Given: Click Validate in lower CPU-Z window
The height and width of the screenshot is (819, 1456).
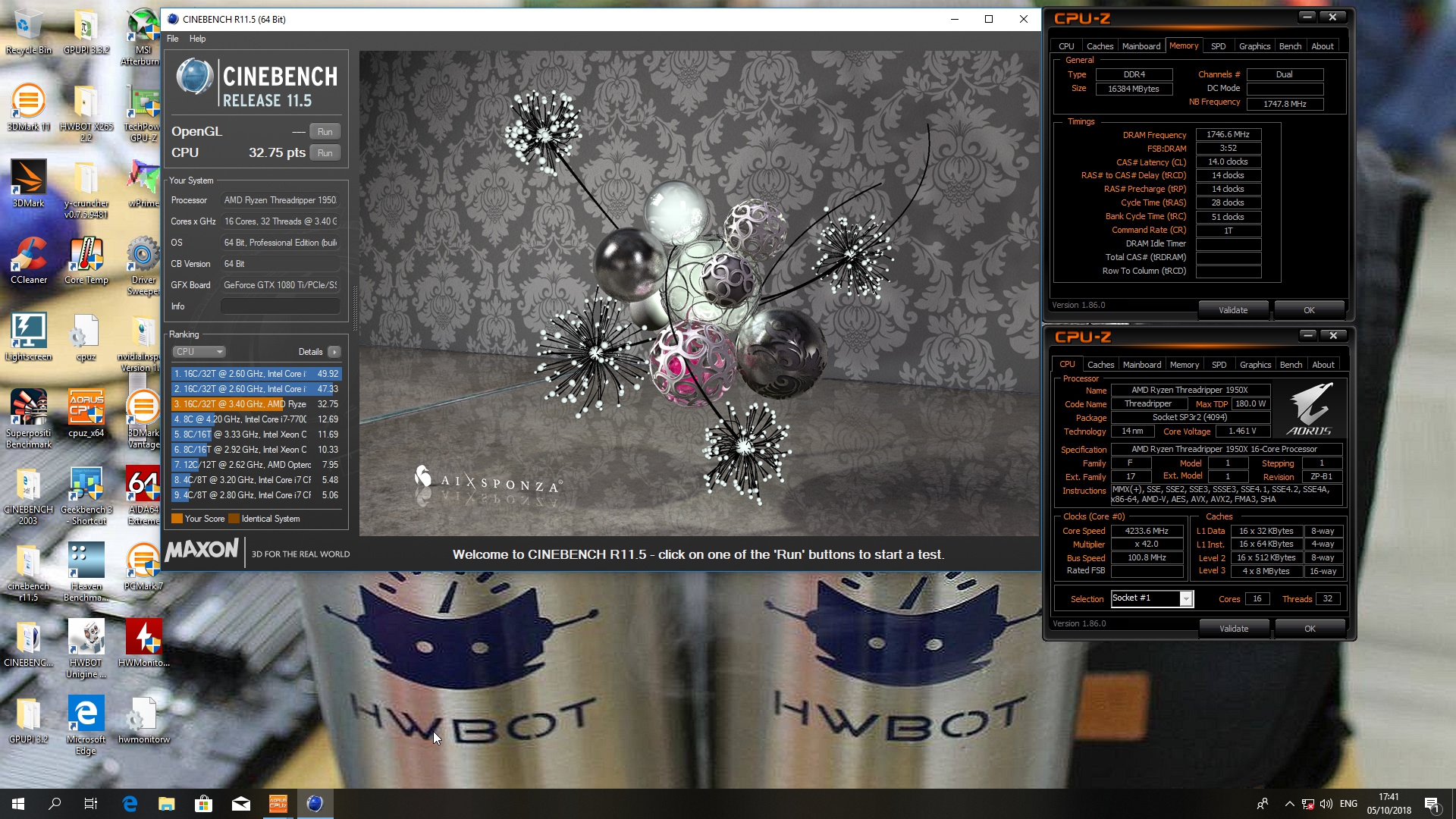Looking at the screenshot, I should pyautogui.click(x=1234, y=629).
